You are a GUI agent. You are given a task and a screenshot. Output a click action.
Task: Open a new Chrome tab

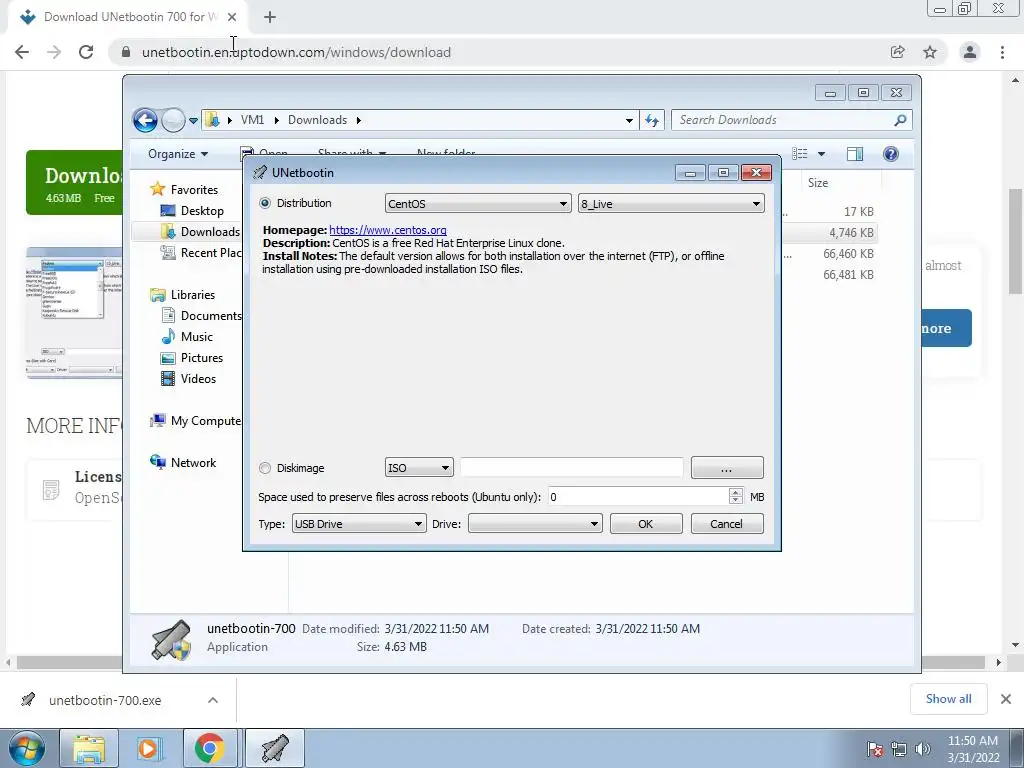(270, 17)
